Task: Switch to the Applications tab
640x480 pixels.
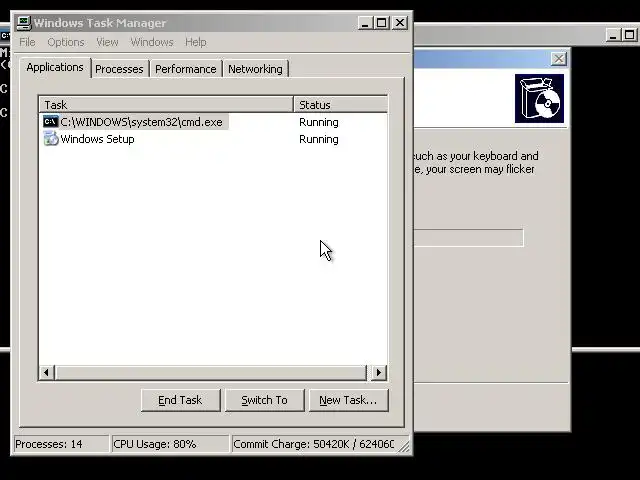Action: (x=55, y=67)
